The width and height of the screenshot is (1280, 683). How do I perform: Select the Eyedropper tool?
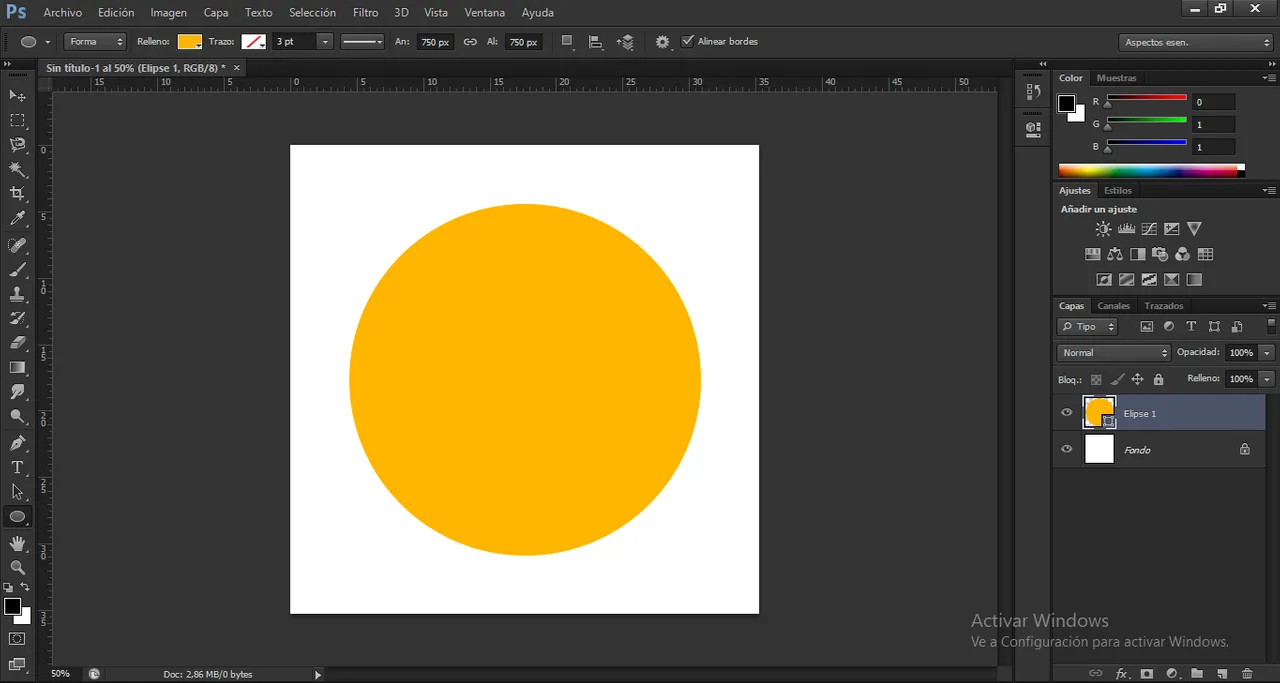click(17, 219)
